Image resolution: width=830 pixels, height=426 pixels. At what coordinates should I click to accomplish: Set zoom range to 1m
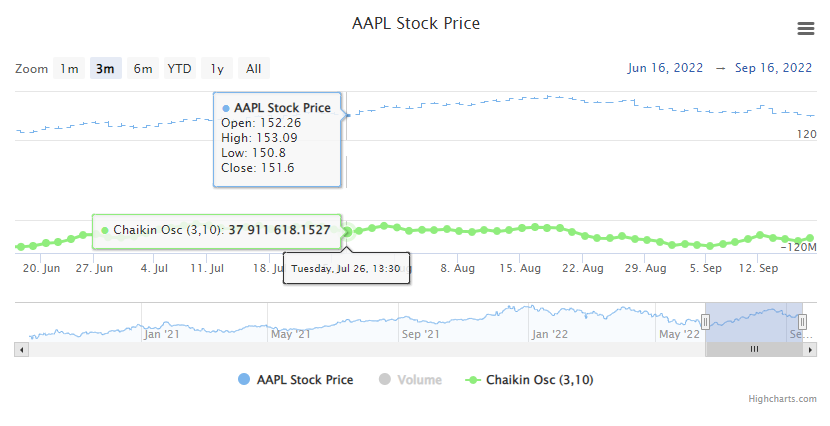[69, 69]
